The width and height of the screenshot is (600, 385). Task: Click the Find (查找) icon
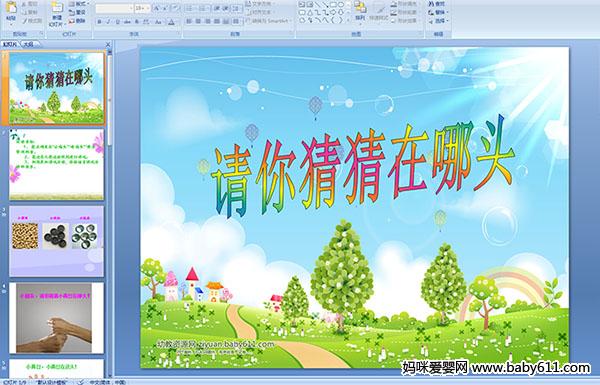point(437,4)
